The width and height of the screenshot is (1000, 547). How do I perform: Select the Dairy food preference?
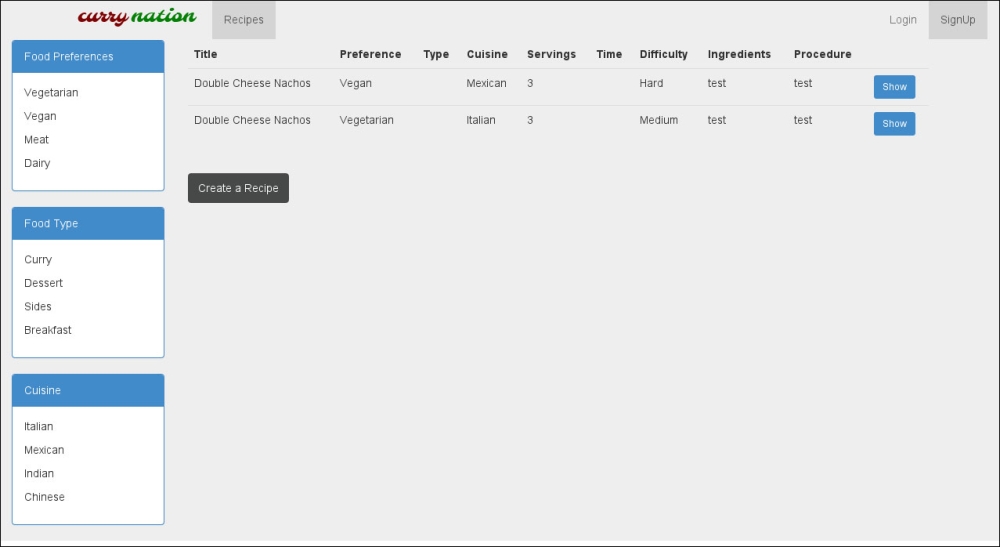(x=37, y=163)
